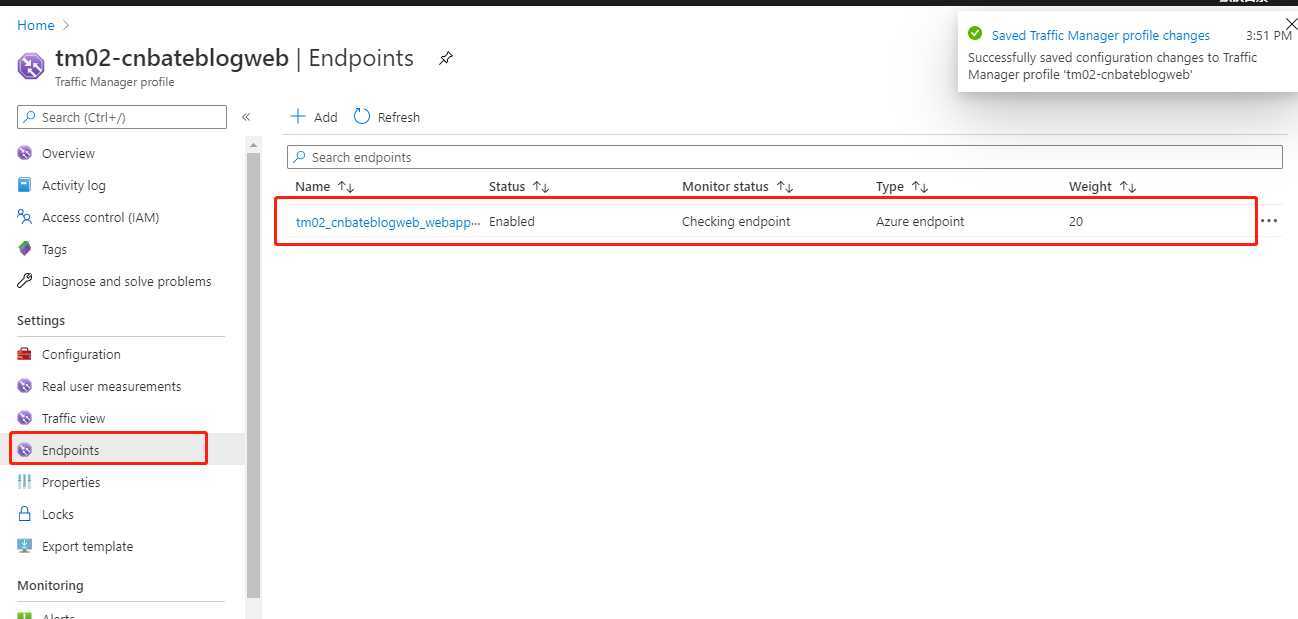The width and height of the screenshot is (1298, 619).
Task: Sort by Monitor status column
Action: (x=738, y=186)
